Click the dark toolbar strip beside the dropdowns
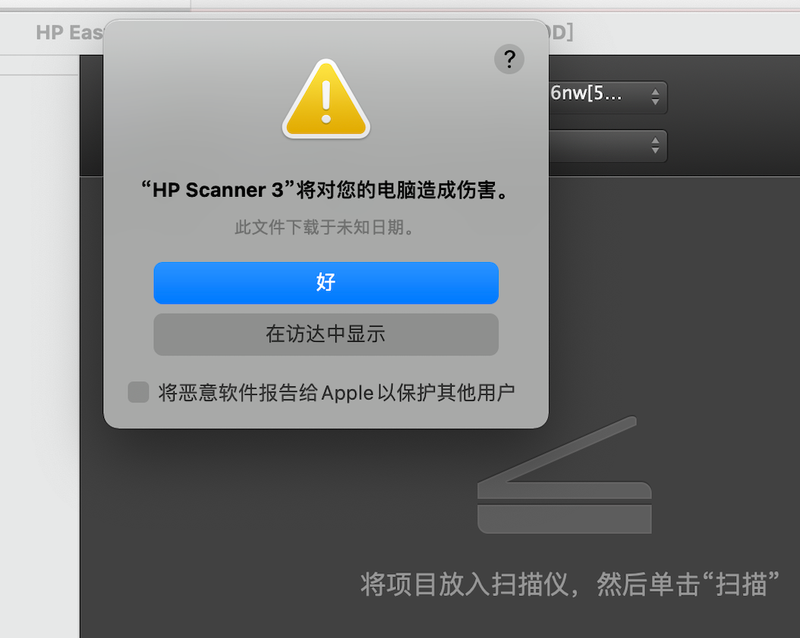The height and width of the screenshot is (638, 800). [x=733, y=117]
